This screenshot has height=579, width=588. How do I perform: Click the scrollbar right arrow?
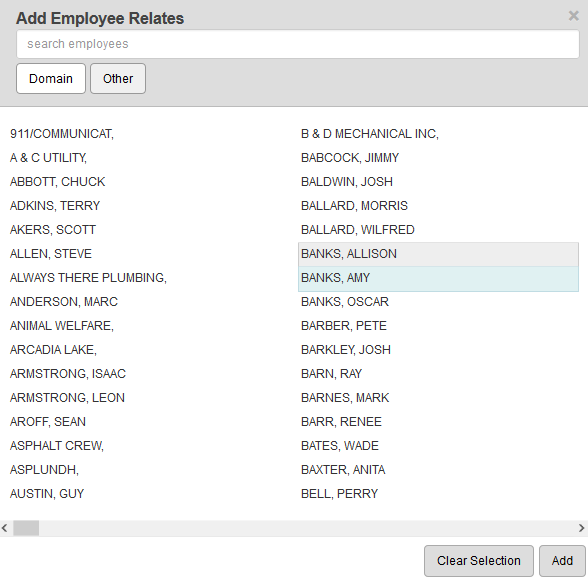tap(582, 528)
